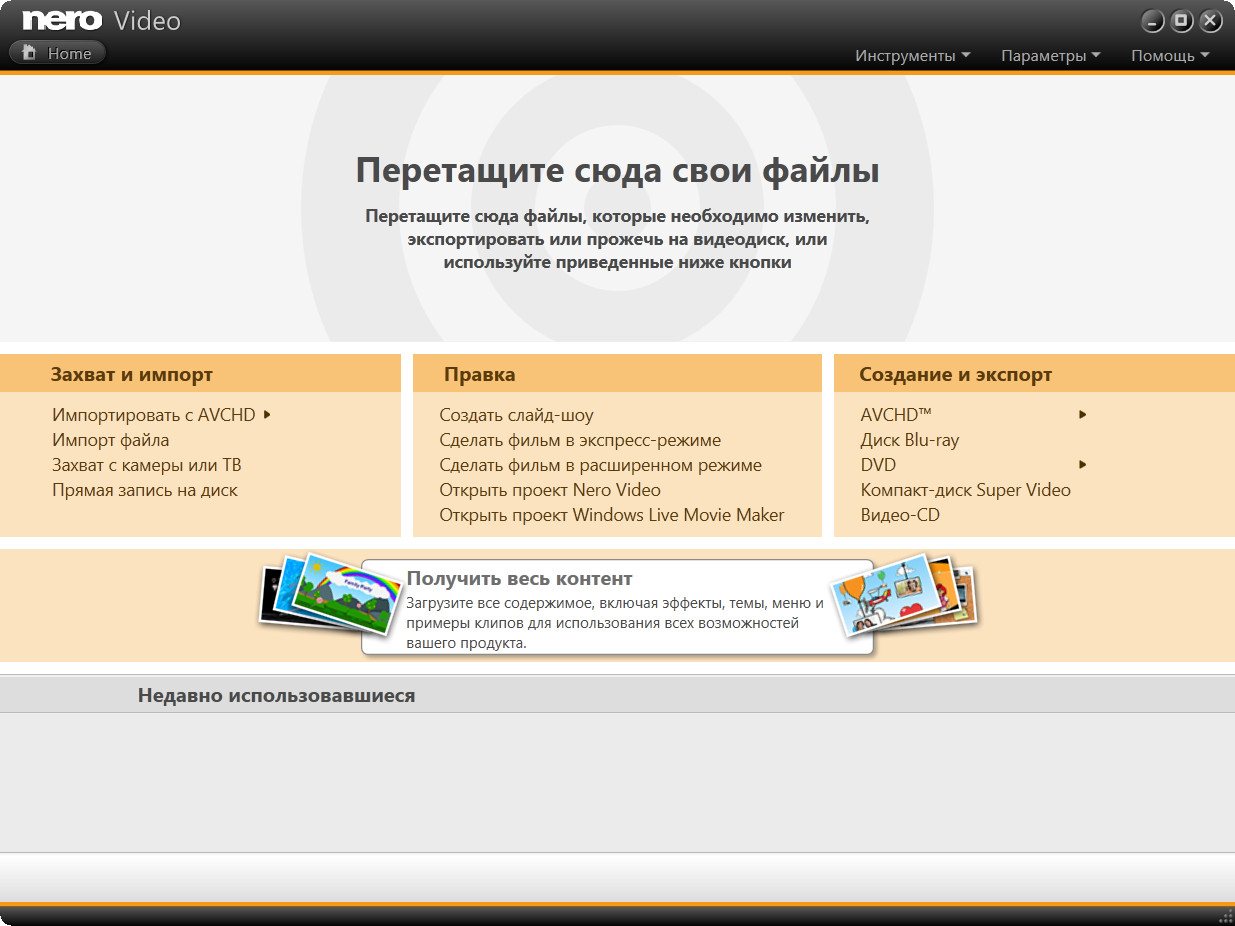This screenshot has width=1235, height=926.
Task: Open проект Windows Live Movie Maker
Action: (612, 515)
